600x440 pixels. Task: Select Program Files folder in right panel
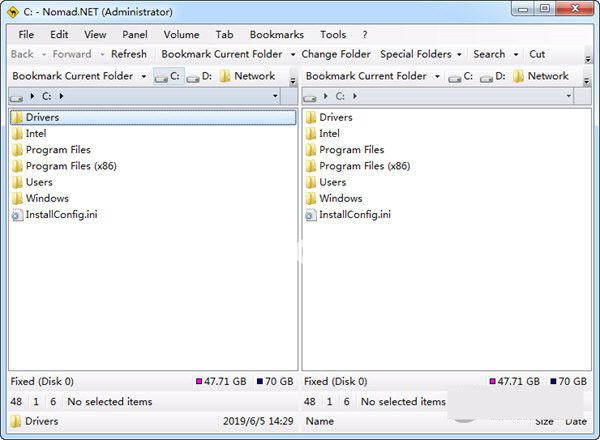pos(345,150)
